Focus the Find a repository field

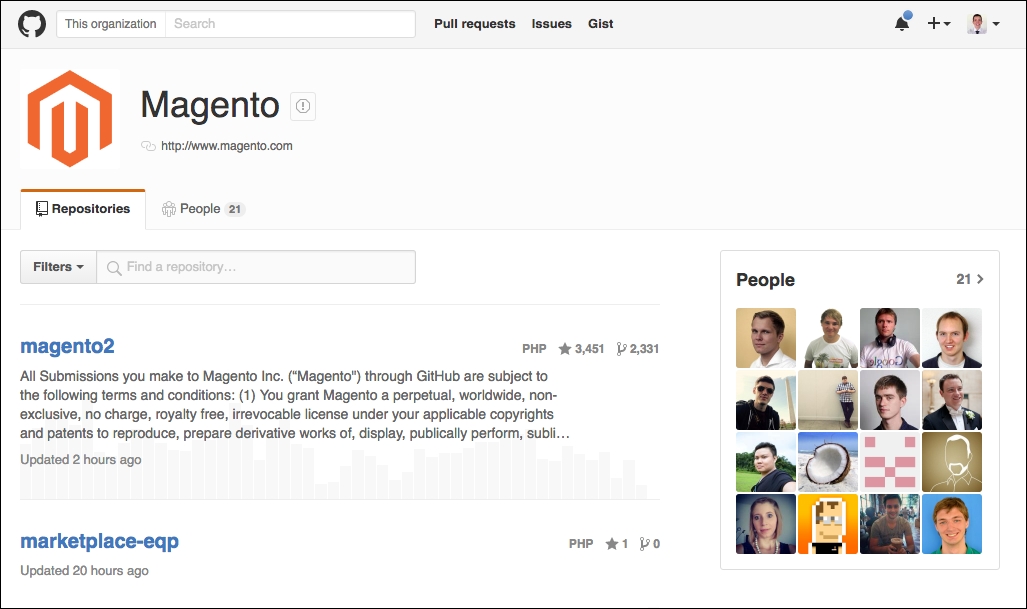[x=256, y=267]
